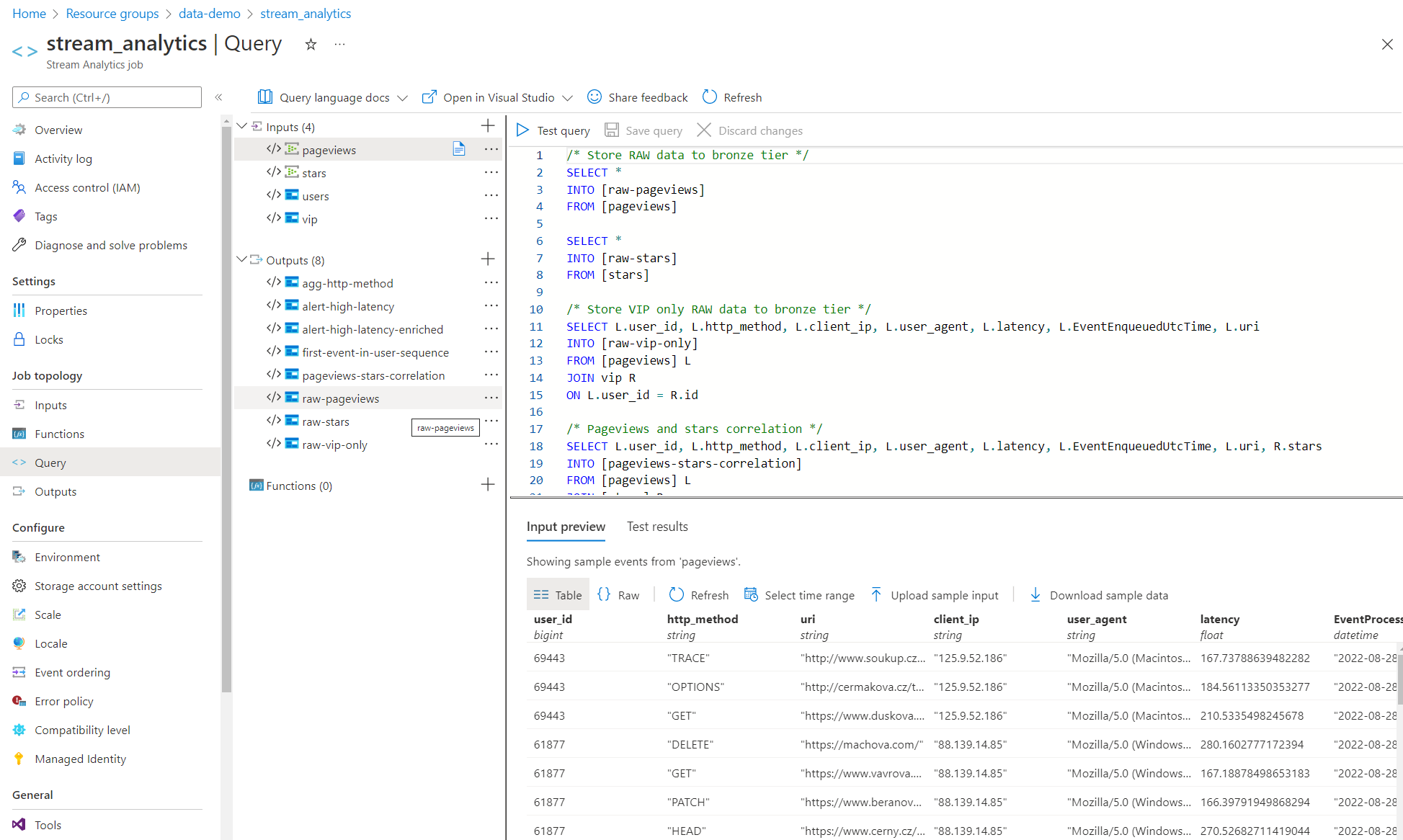Click the Resource groups breadcrumb link
1403x840 pixels.
[x=112, y=14]
